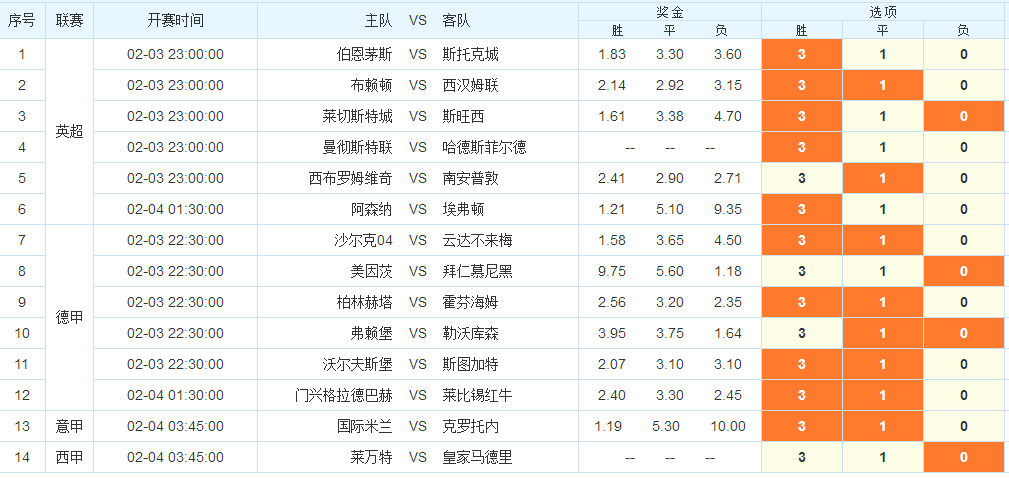
Task: Select draw option 1 for 伯恩茅斯 match
Action: 883,54
